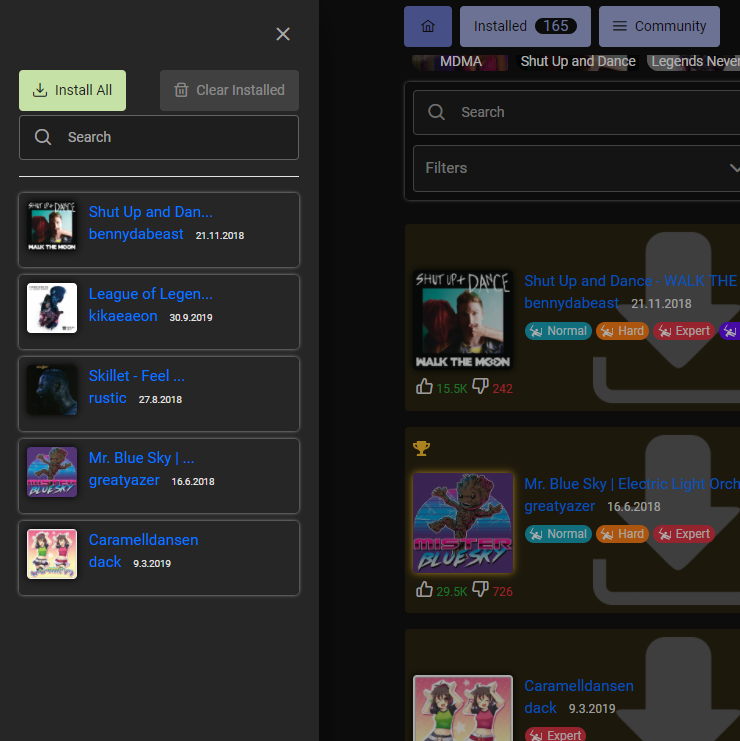Click thumbs down icon beside 726
740x741 pixels.
pos(480,590)
